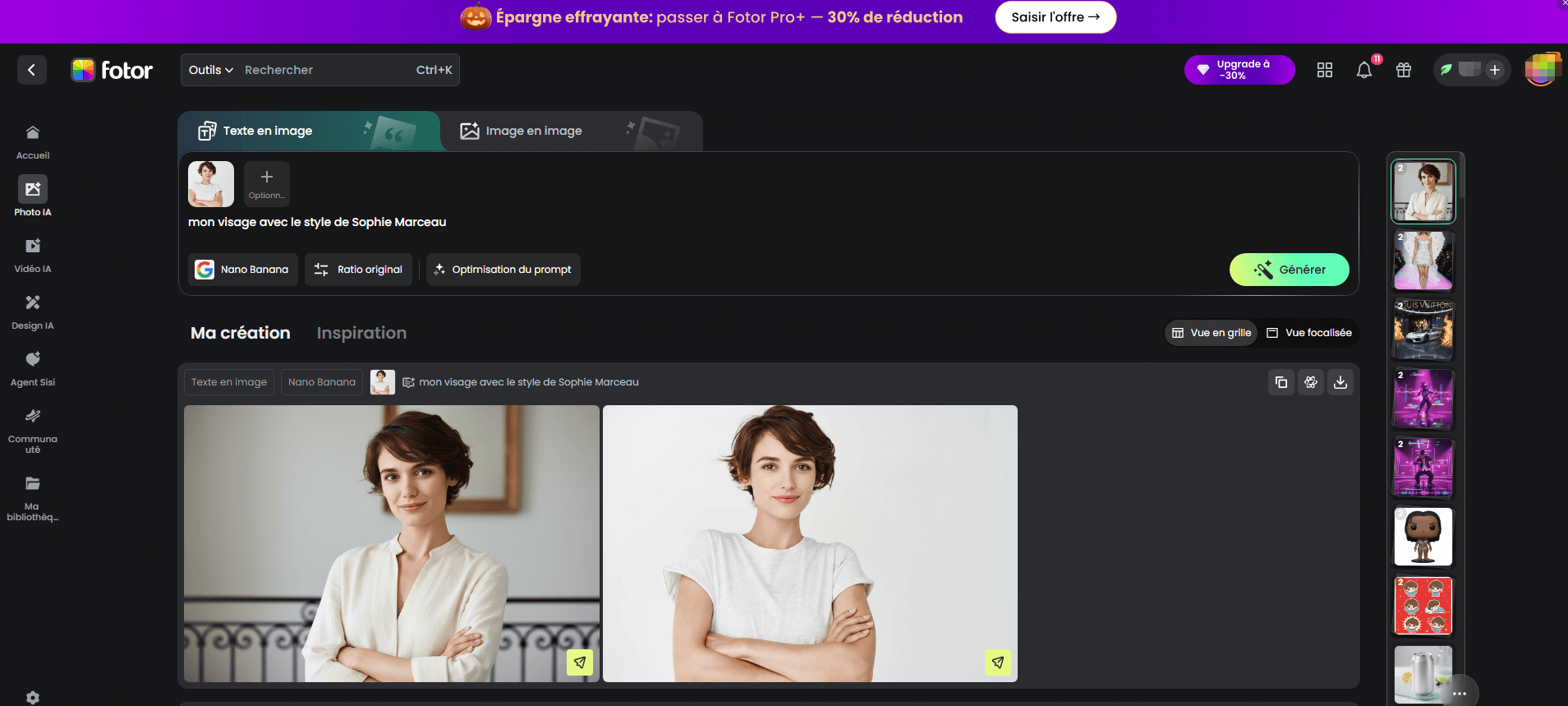Open the more options ellipsis bubble

pyautogui.click(x=1460, y=693)
